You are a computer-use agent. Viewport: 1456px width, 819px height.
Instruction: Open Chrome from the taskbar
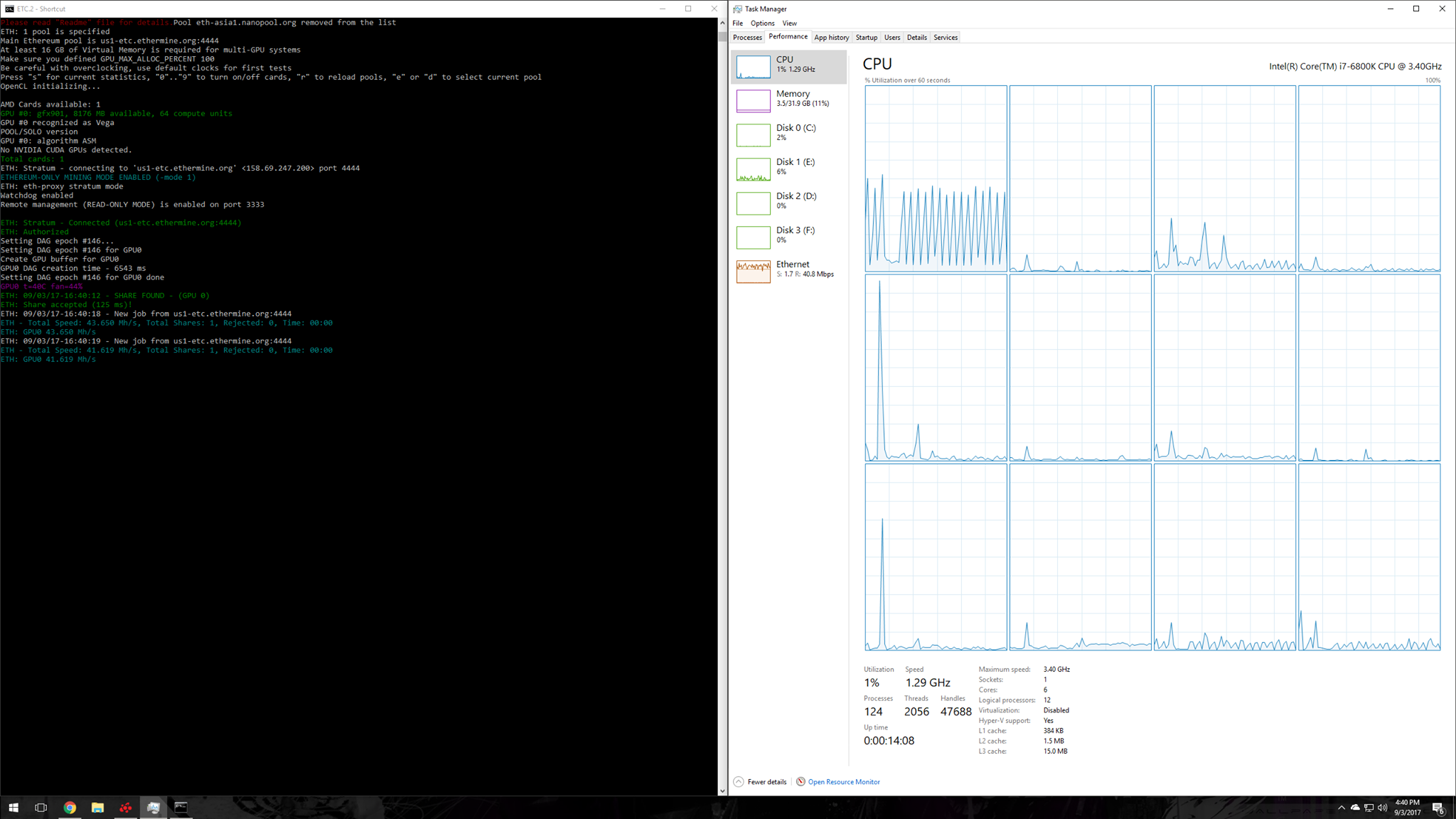pos(70,808)
